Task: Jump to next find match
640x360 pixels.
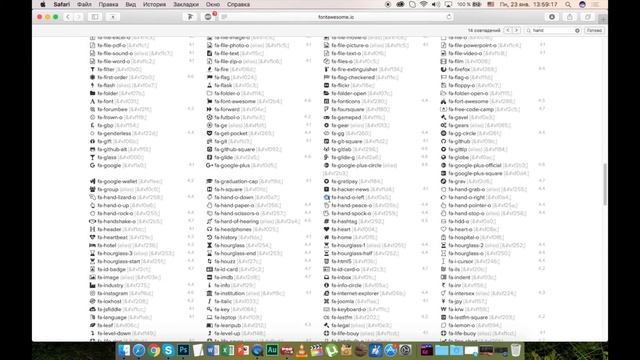Action: coord(516,31)
